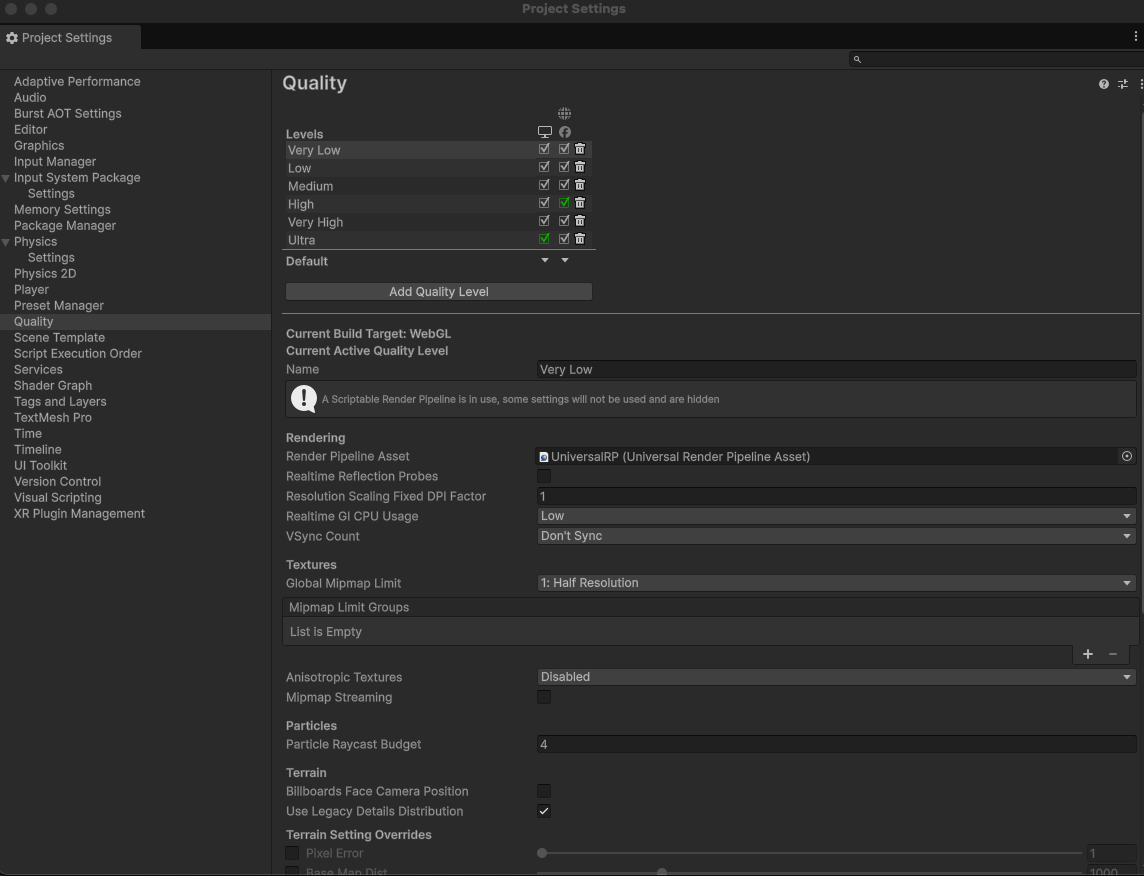1144x876 pixels.
Task: Toggle the Mipmap Streaming checkbox
Action: pos(544,697)
